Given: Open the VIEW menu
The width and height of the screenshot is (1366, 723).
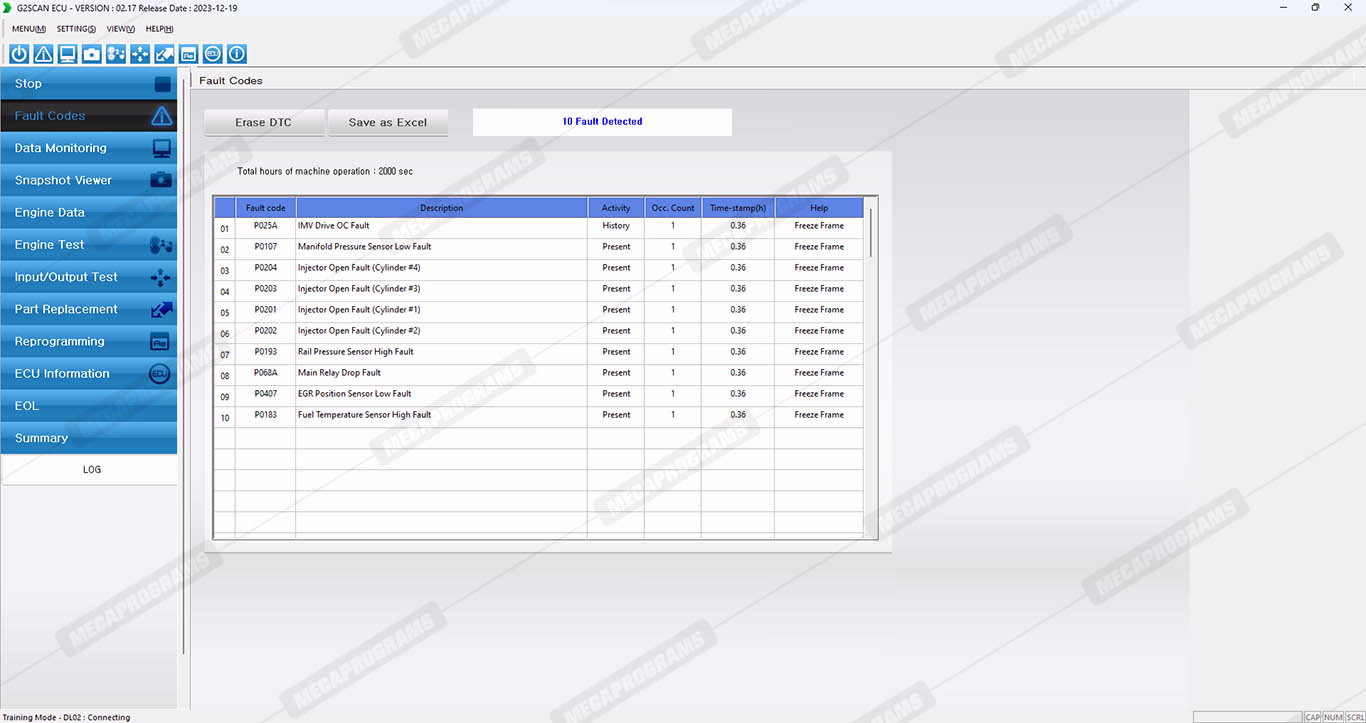Looking at the screenshot, I should [120, 29].
